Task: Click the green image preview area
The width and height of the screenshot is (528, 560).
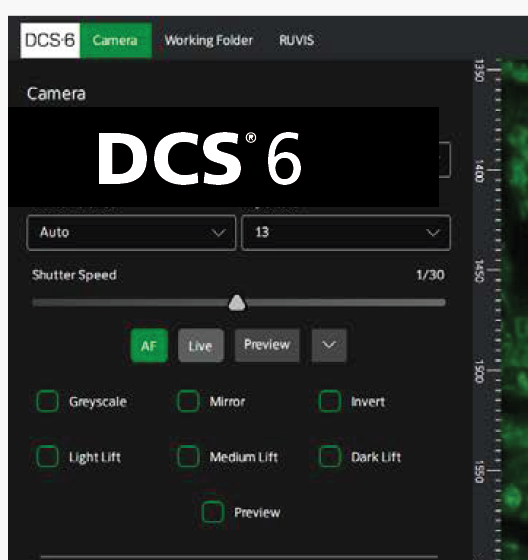Action: [515, 311]
